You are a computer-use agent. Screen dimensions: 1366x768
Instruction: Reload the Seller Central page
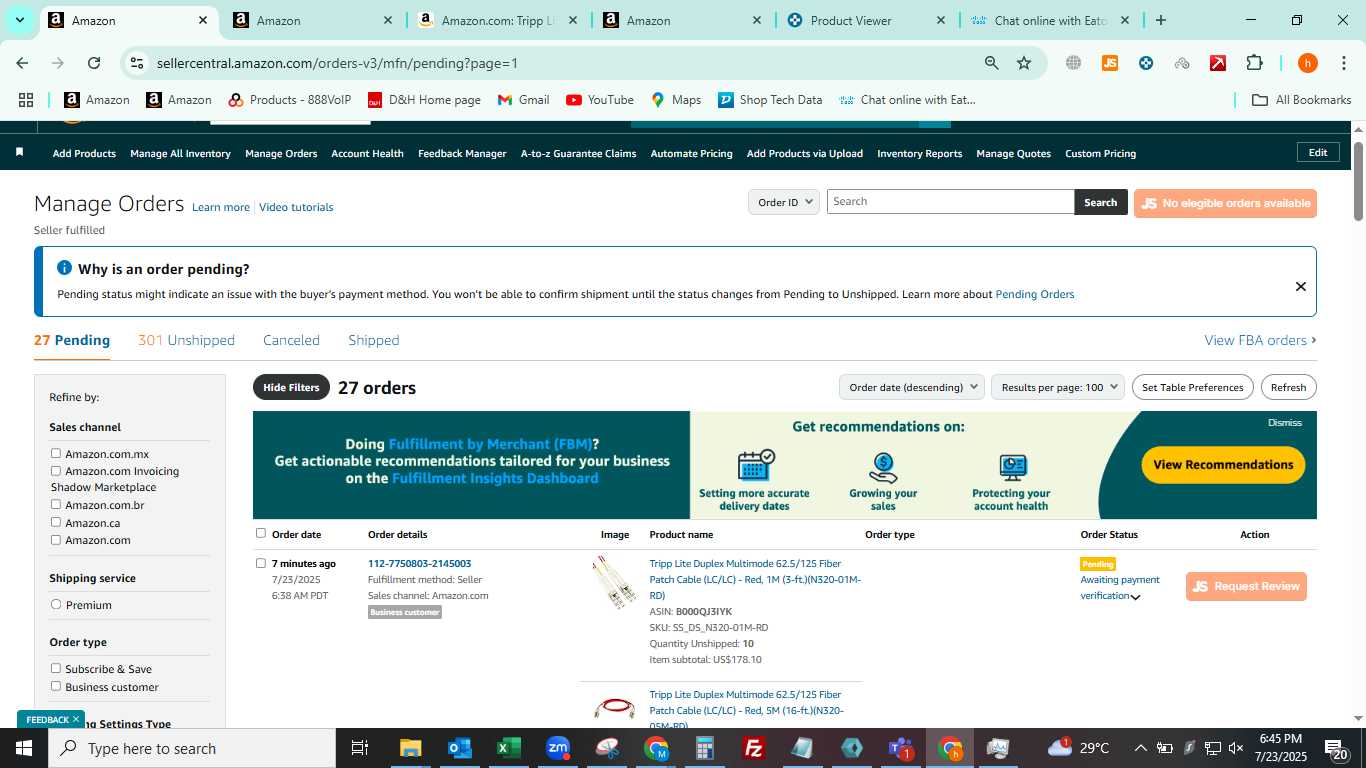click(x=94, y=63)
